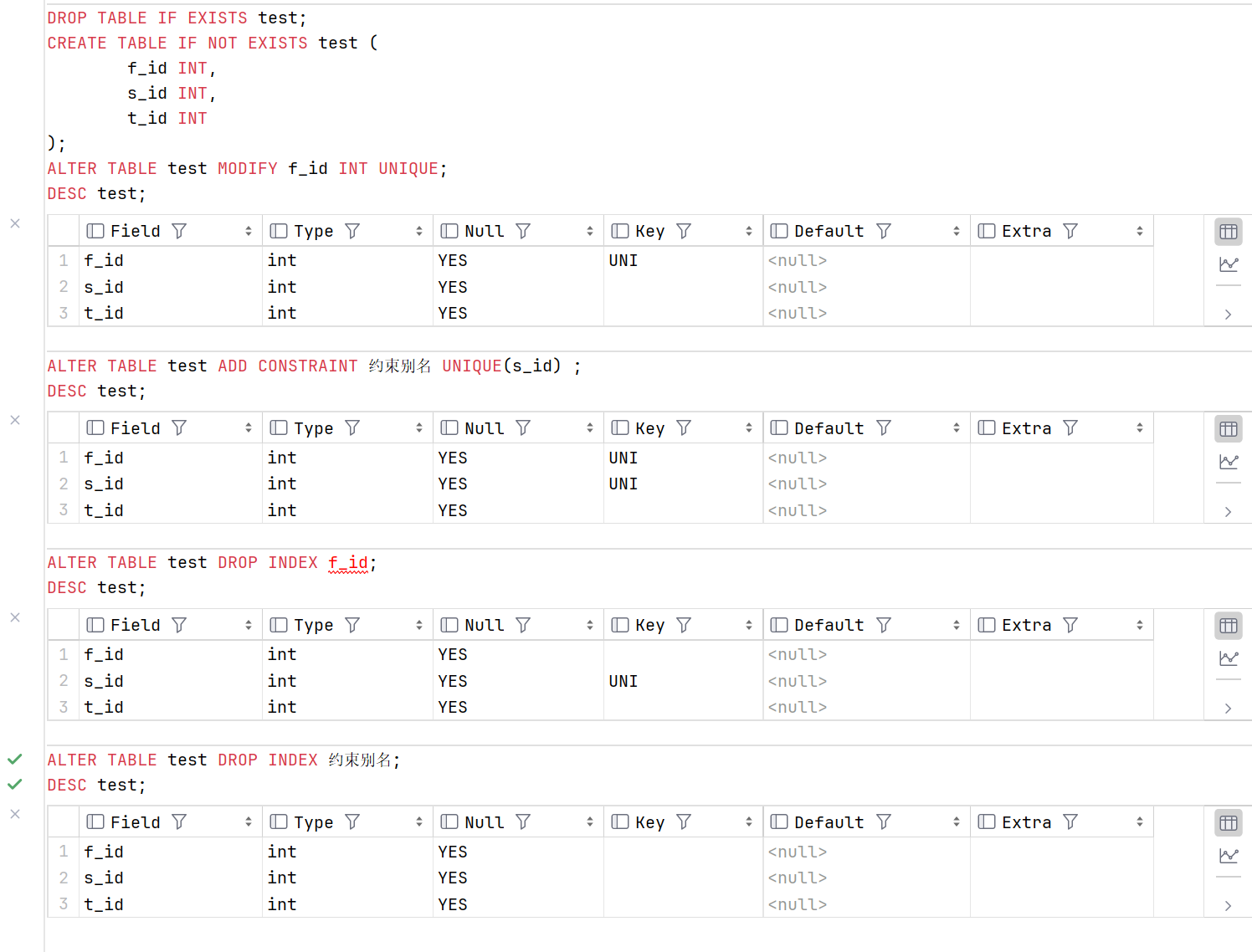The width and height of the screenshot is (1252, 952).
Task: Switch second result to chart view
Action: tap(1229, 462)
